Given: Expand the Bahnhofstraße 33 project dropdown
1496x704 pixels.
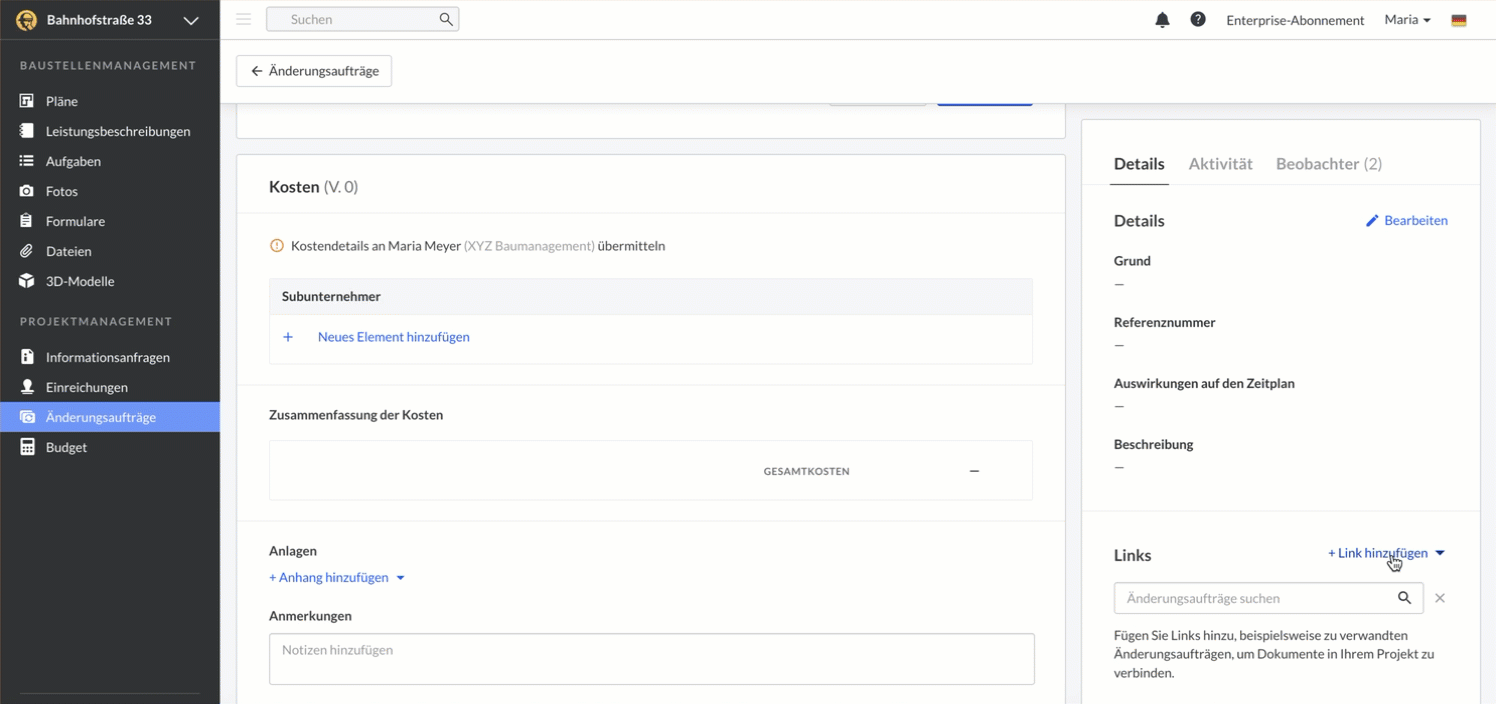Looking at the screenshot, I should pyautogui.click(x=190, y=20).
